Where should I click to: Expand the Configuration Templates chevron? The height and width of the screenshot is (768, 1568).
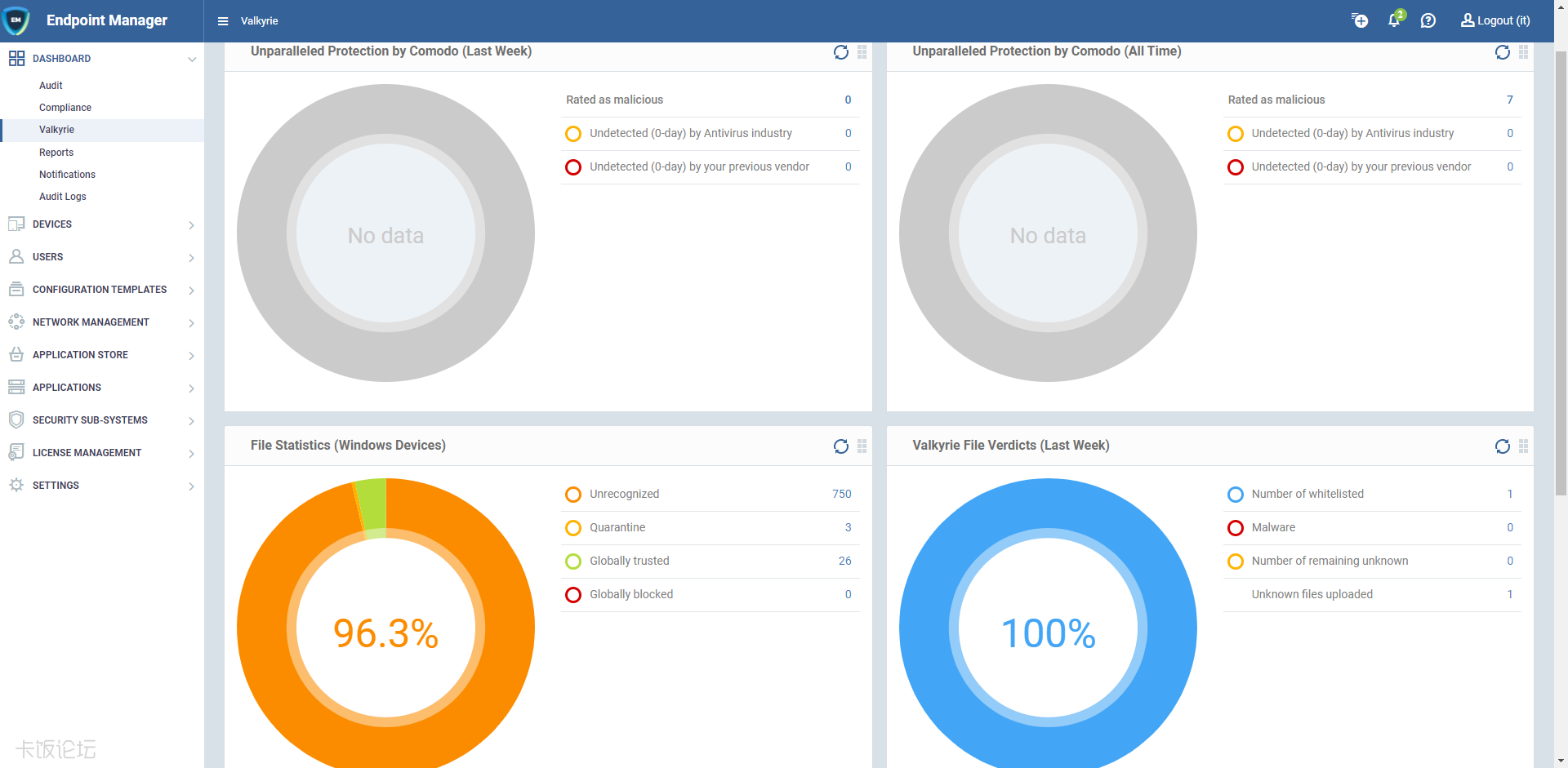(192, 291)
